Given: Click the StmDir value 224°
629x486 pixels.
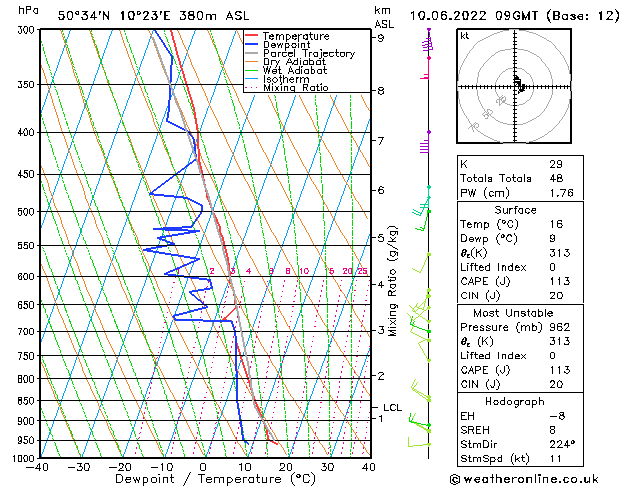Looking at the screenshot, I should pyautogui.click(x=562, y=444).
